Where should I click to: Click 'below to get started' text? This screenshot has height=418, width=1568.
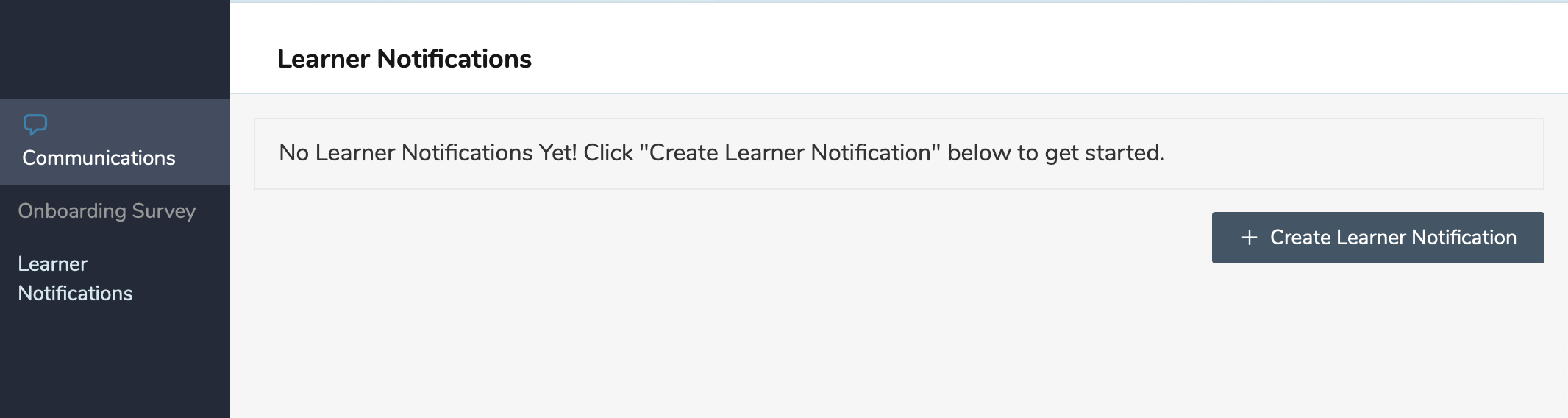coord(1055,153)
